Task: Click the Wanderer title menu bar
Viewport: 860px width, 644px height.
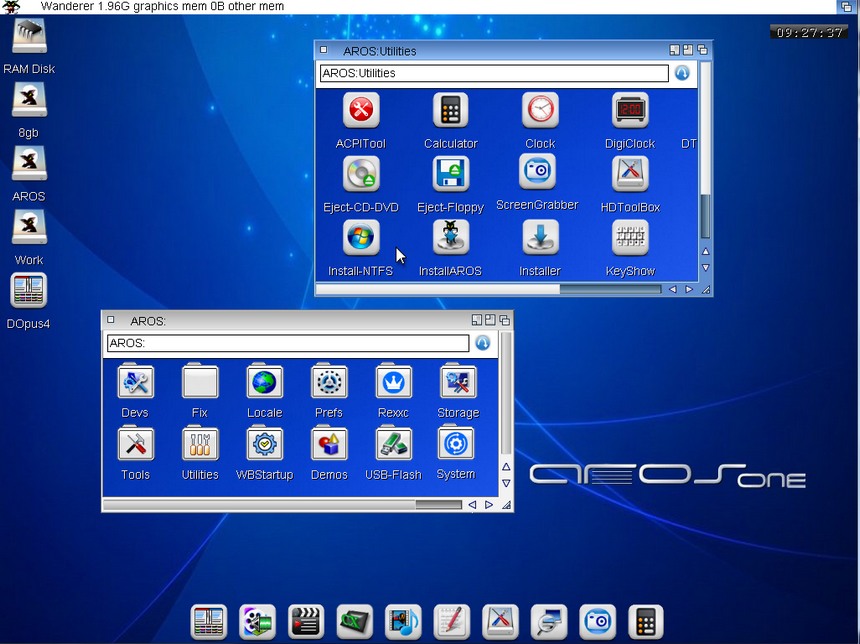Action: coord(160,6)
